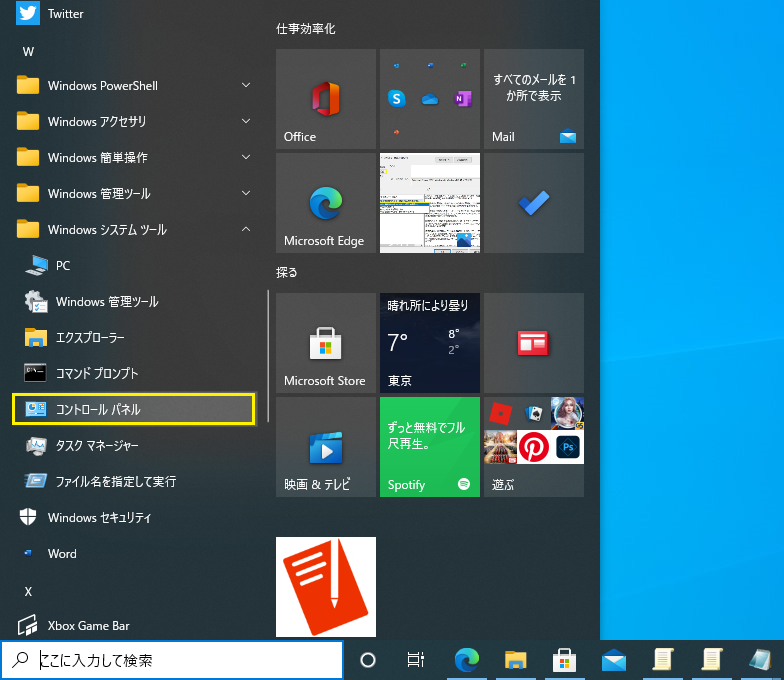Open OneDrive in the Office apps folder tile
784x680 pixels.
click(x=430, y=100)
